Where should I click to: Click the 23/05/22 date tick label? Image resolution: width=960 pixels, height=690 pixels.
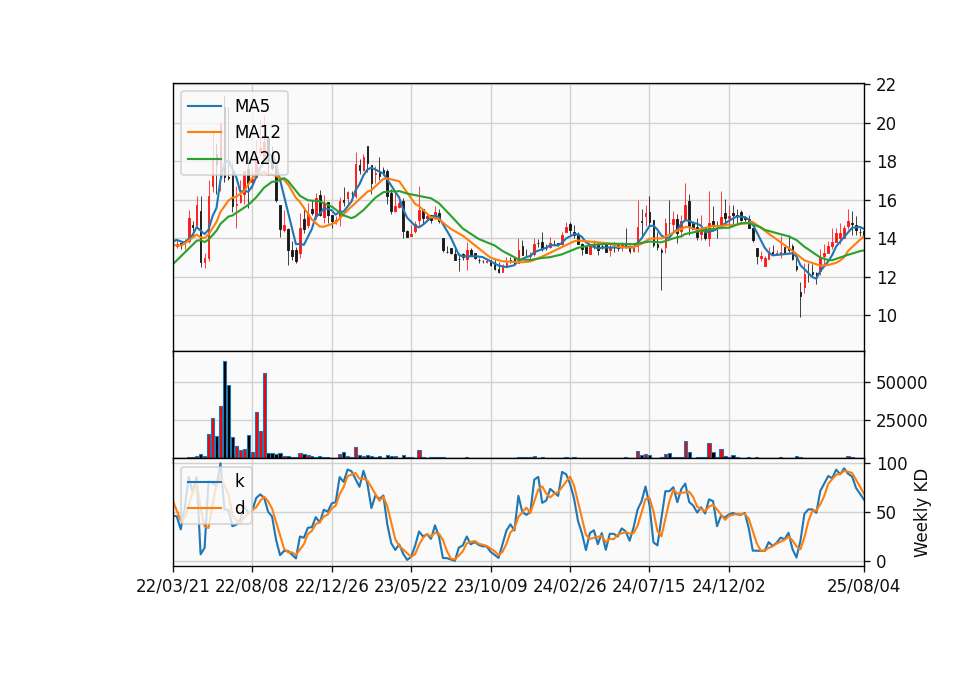coord(411,586)
